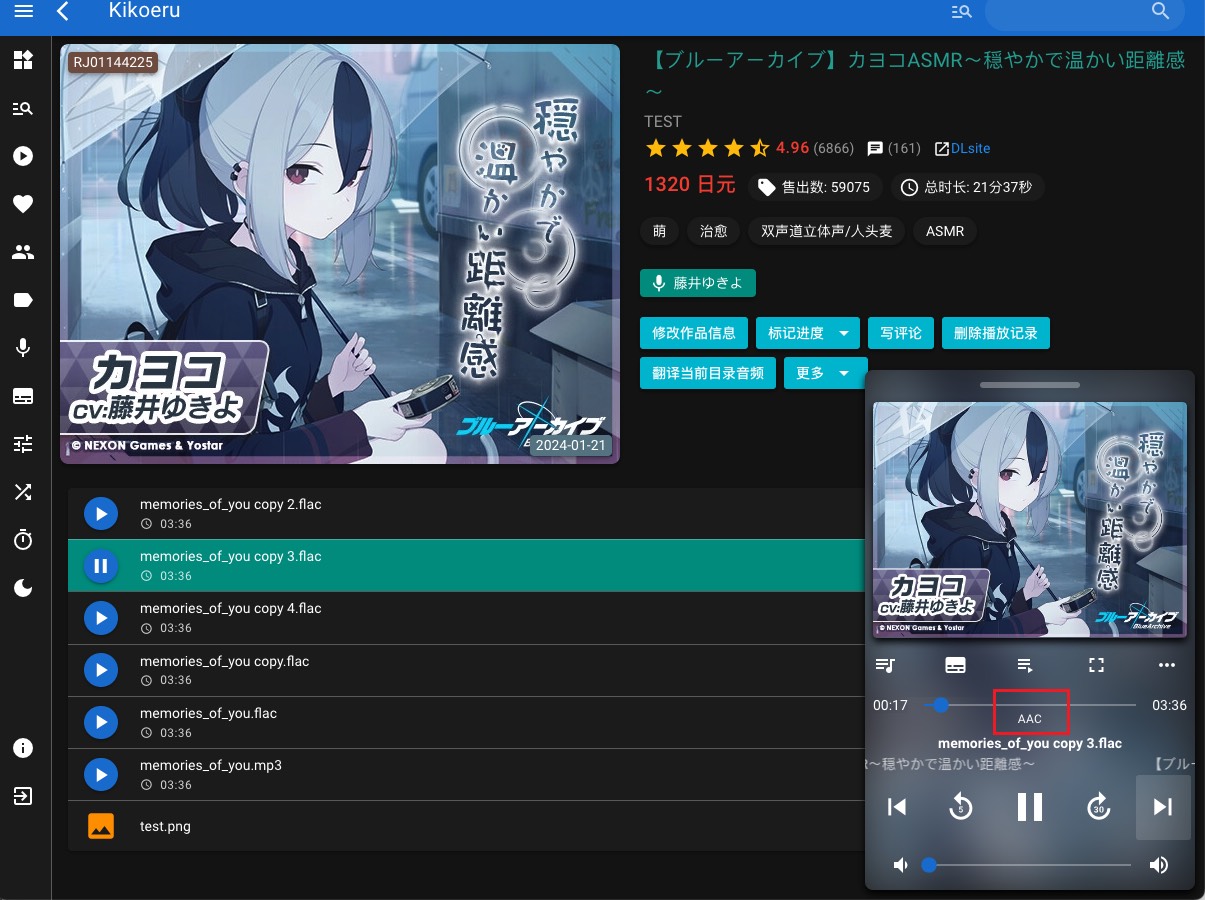Image resolution: width=1205 pixels, height=900 pixels.
Task: Click the back arrow in header
Action: pyautogui.click(x=63, y=12)
